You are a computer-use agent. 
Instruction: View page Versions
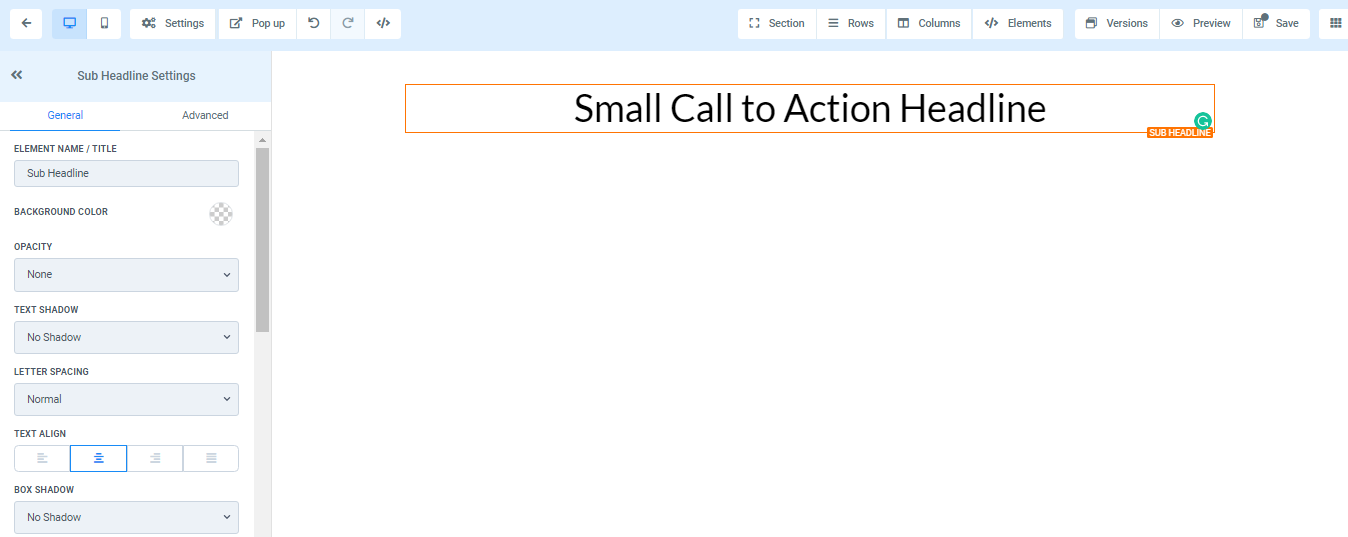[x=1117, y=23]
